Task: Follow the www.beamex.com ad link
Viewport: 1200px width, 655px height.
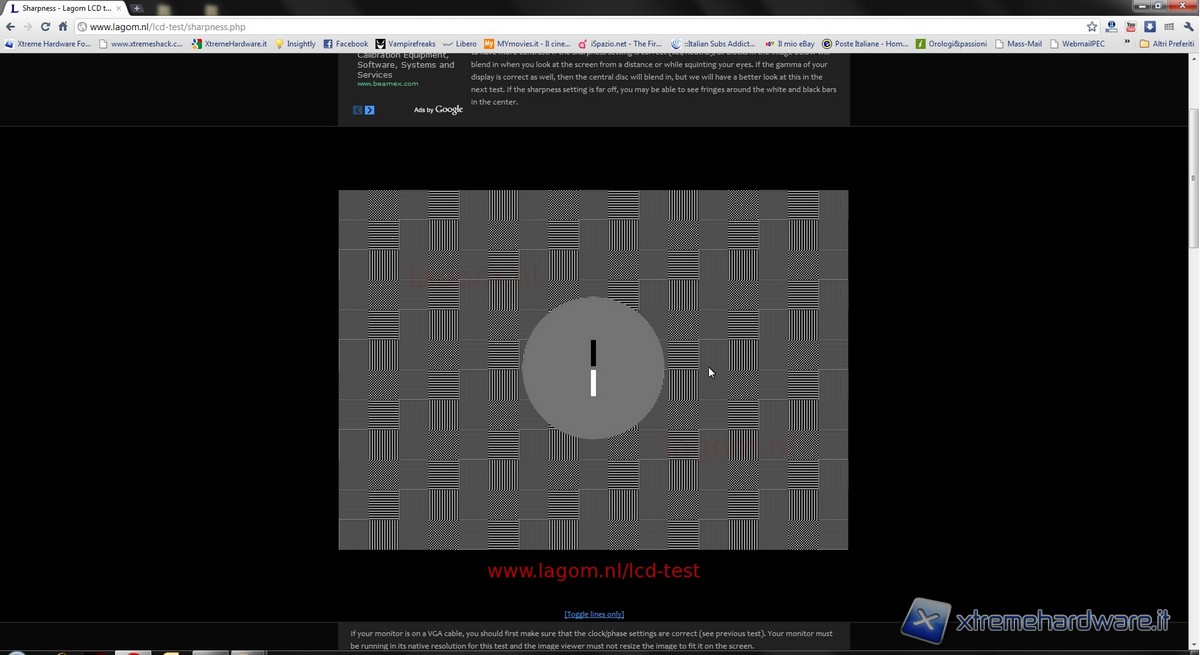Action: click(x=387, y=84)
